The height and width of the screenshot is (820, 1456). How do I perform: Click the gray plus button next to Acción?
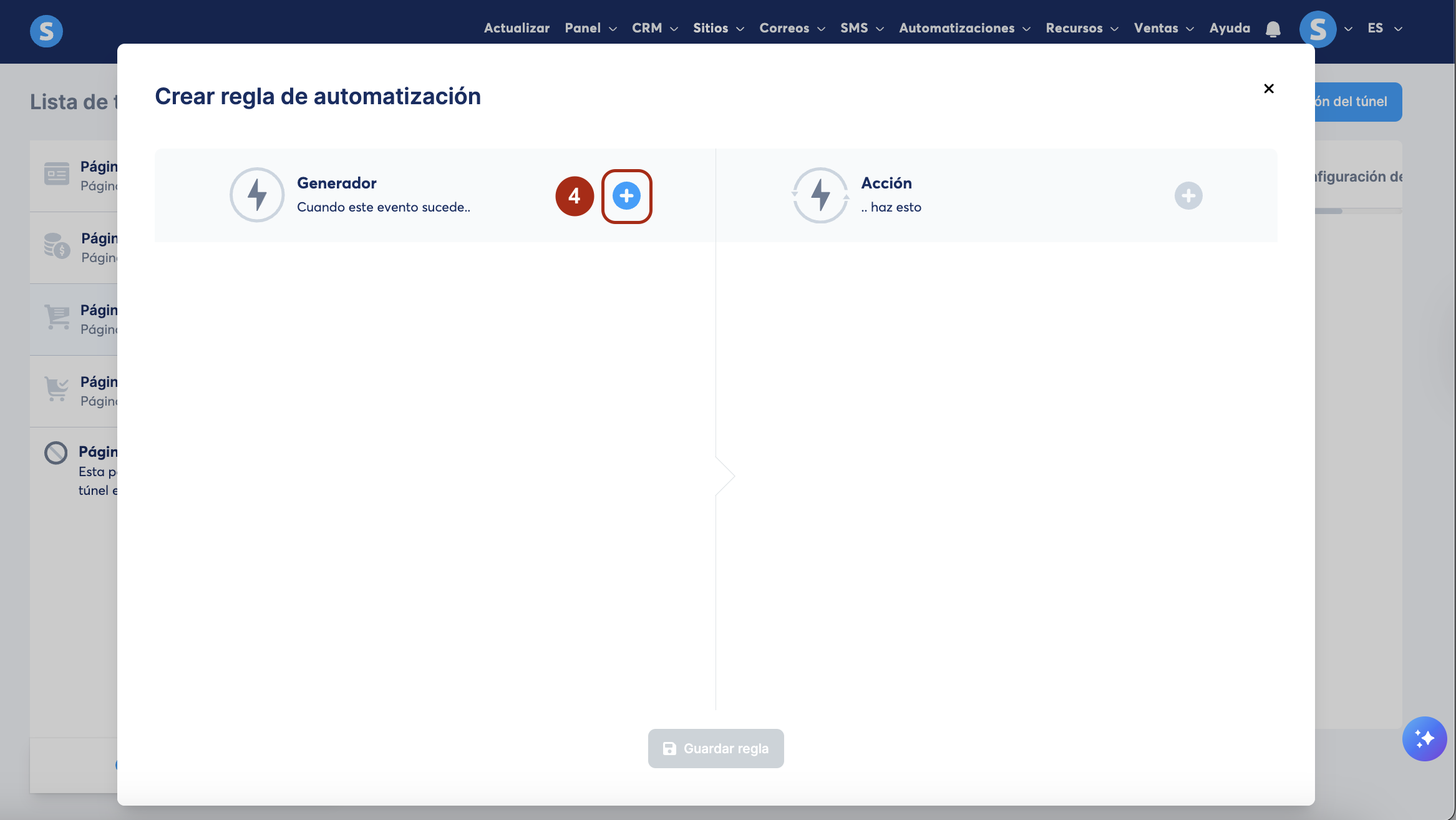pos(1188,196)
